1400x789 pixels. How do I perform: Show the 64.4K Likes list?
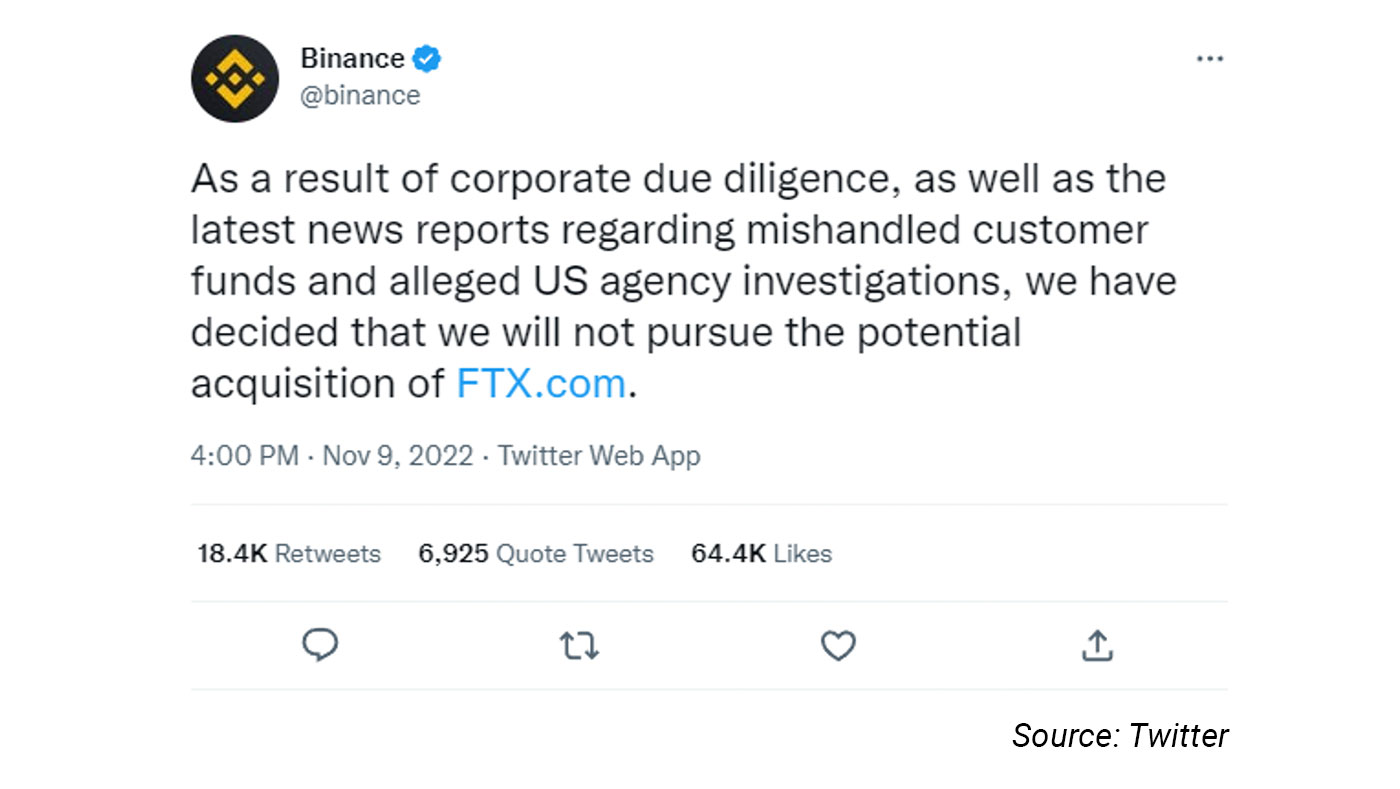point(761,554)
